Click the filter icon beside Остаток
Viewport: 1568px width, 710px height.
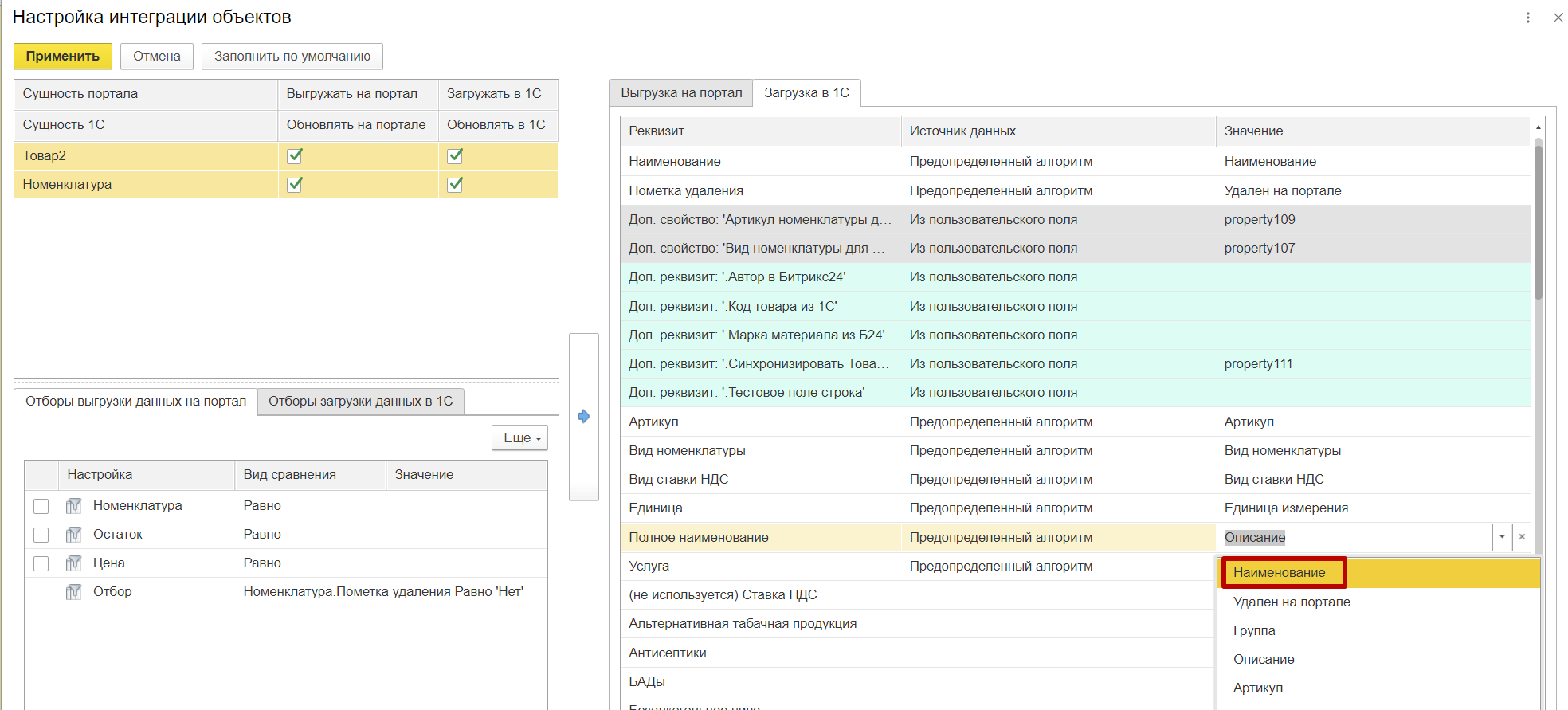73,535
